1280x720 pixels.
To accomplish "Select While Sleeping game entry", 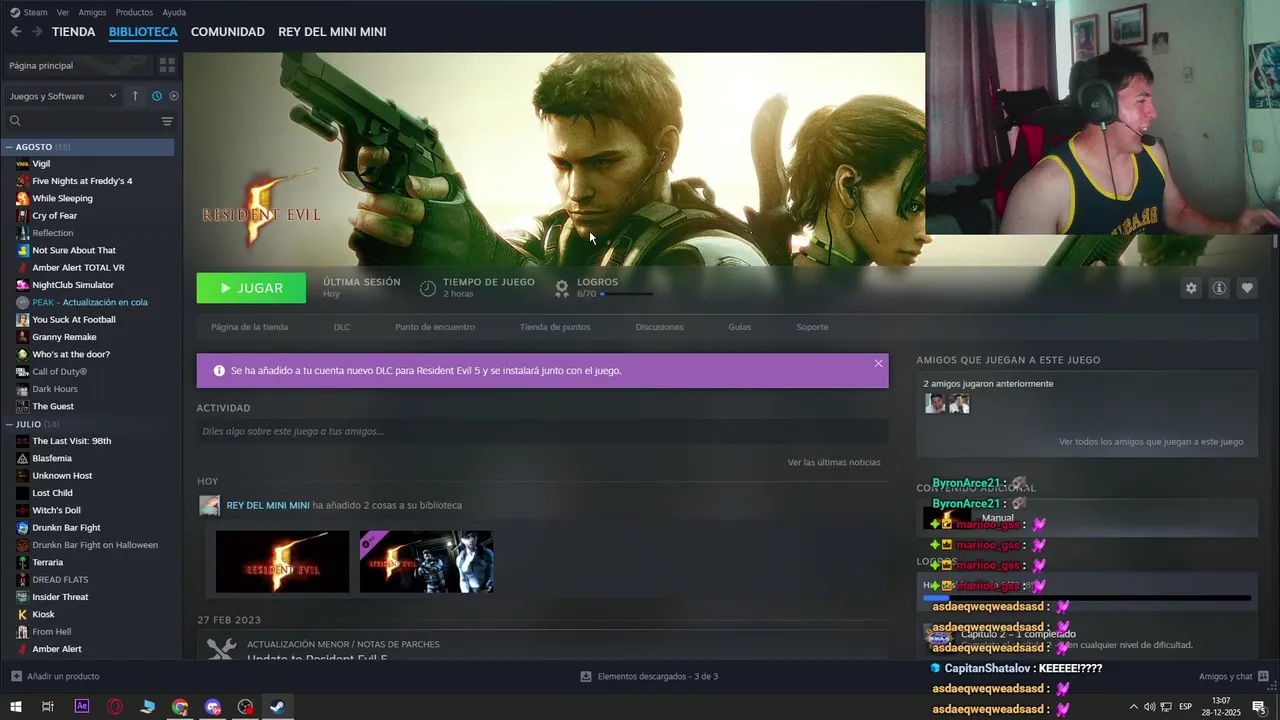I will click(62, 198).
